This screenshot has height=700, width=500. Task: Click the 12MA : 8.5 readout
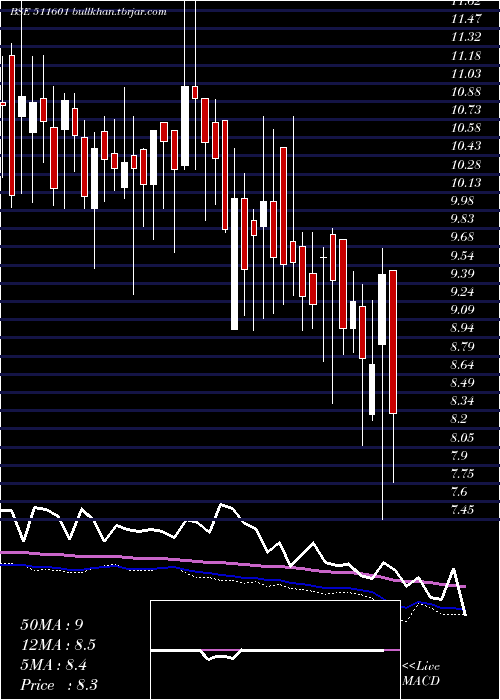58,645
